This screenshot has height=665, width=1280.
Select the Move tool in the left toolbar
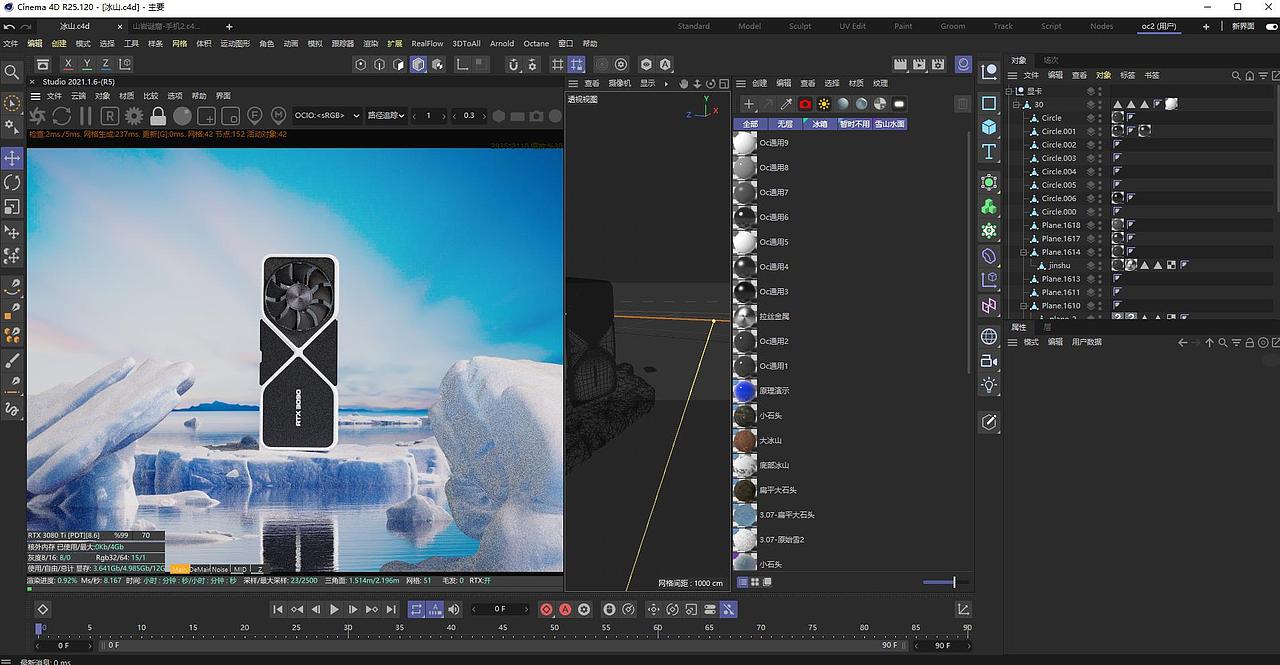(x=13, y=158)
